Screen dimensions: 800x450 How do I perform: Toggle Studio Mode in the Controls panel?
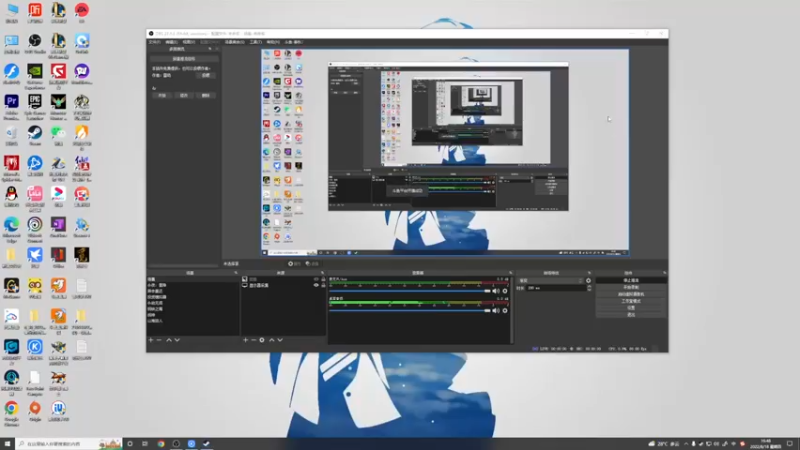pyautogui.click(x=631, y=301)
